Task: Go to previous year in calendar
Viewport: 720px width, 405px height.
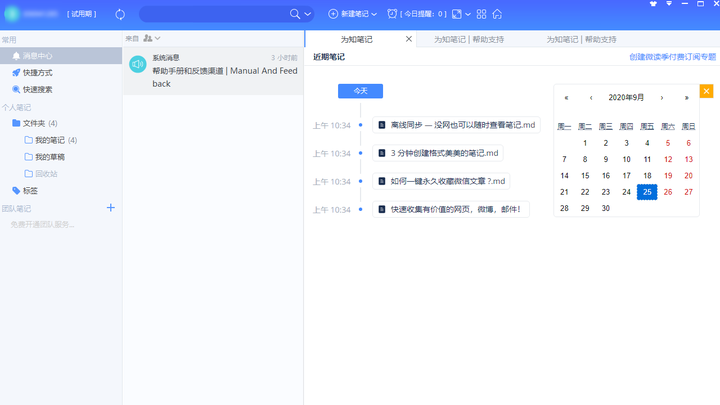Action: point(566,98)
